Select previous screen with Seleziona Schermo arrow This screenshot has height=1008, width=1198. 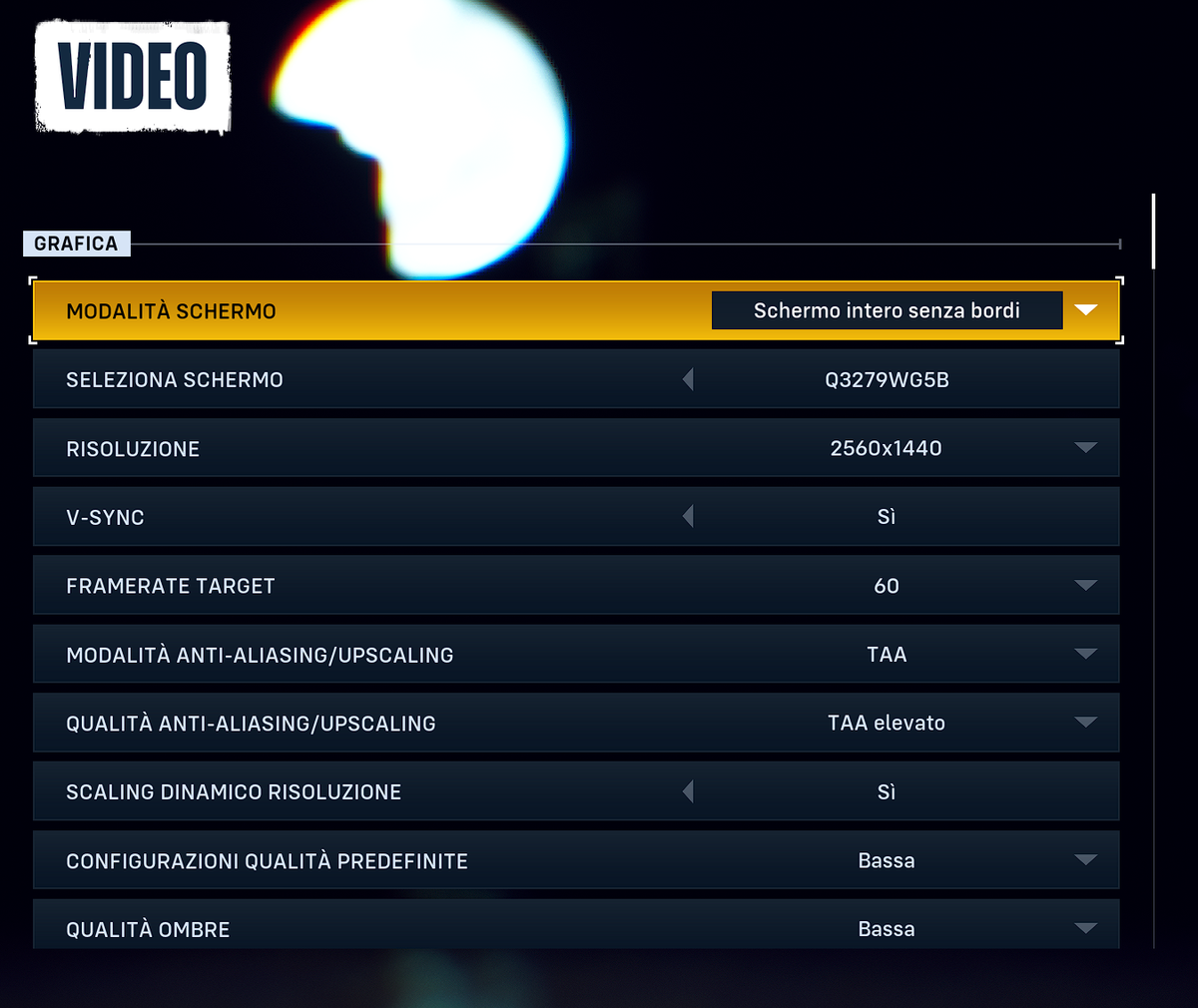pyautogui.click(x=688, y=379)
